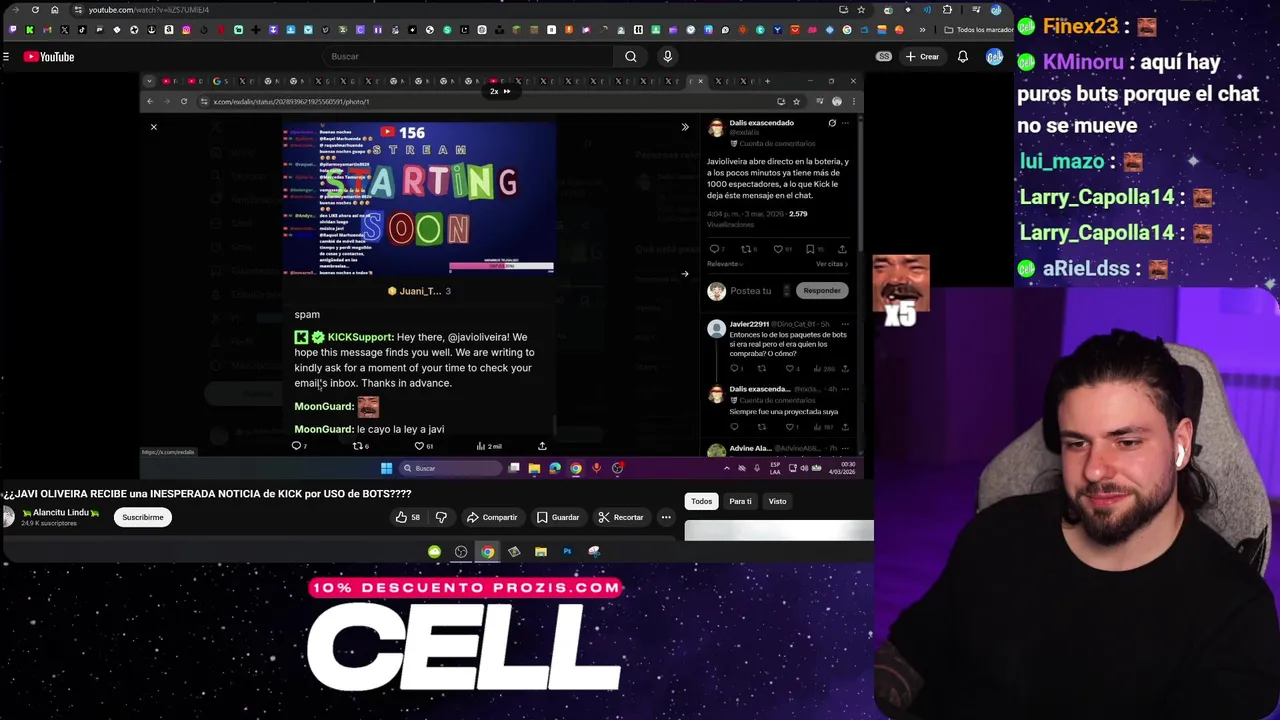Open tab search dropdown in inner browser
The height and width of the screenshot is (720, 1280).
pyautogui.click(x=149, y=81)
